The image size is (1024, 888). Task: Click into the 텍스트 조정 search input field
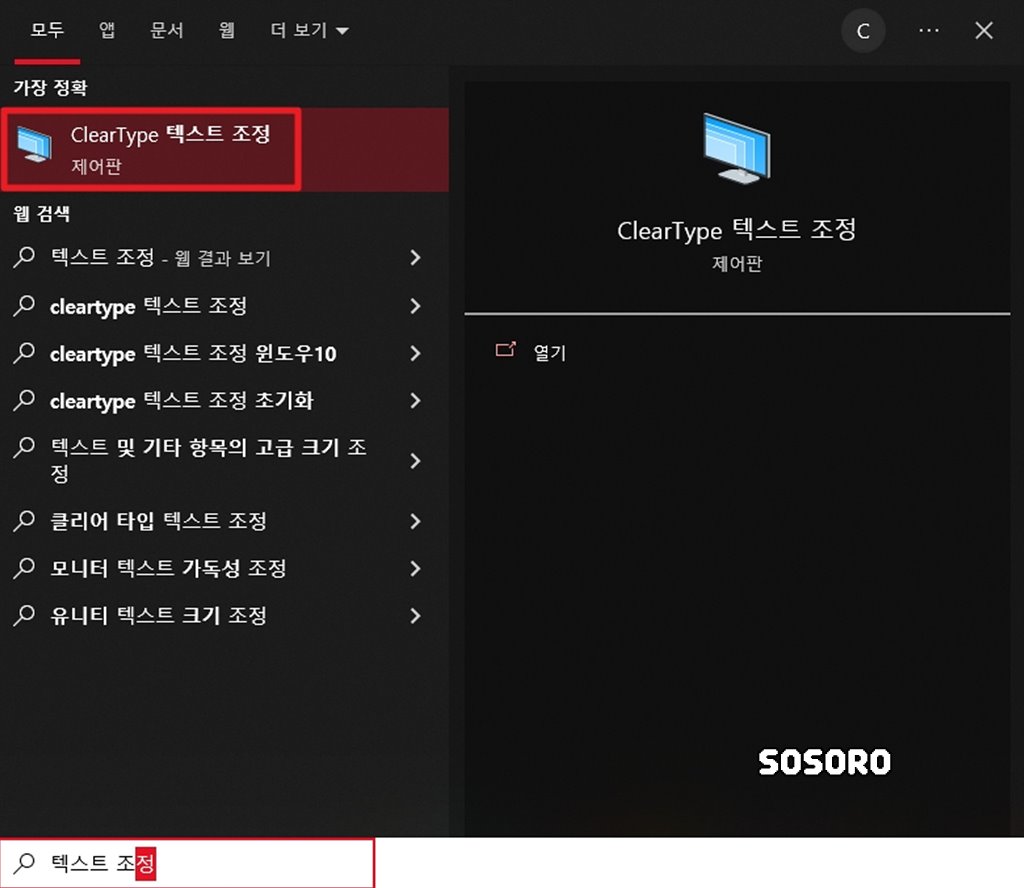point(187,863)
